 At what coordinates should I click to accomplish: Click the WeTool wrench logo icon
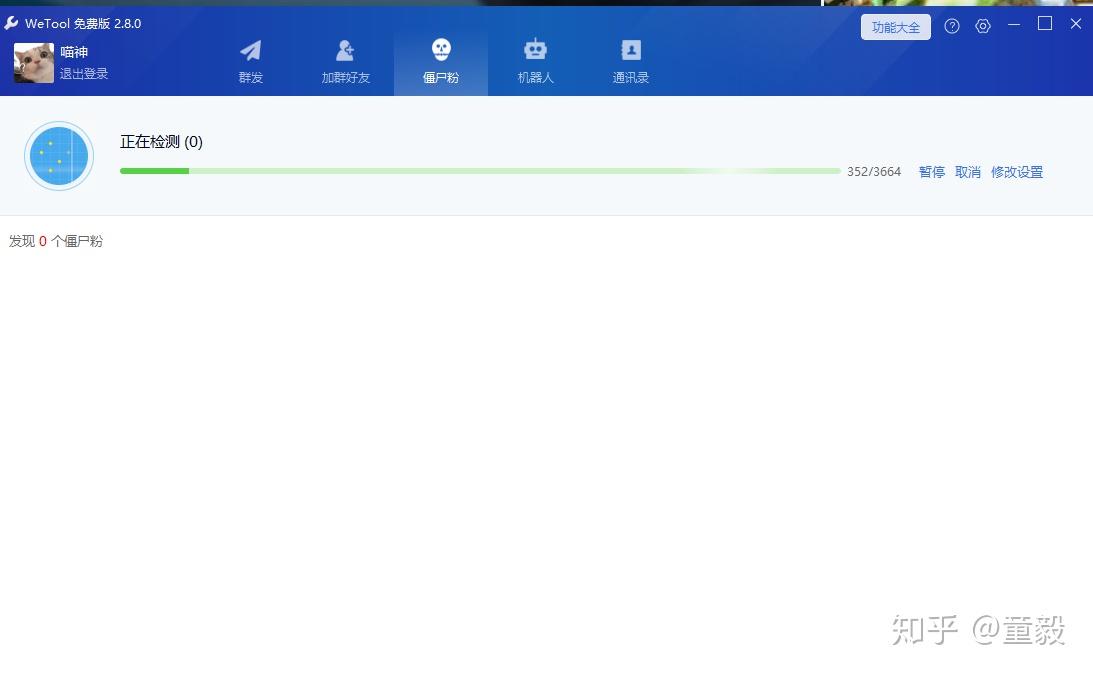(x=11, y=23)
